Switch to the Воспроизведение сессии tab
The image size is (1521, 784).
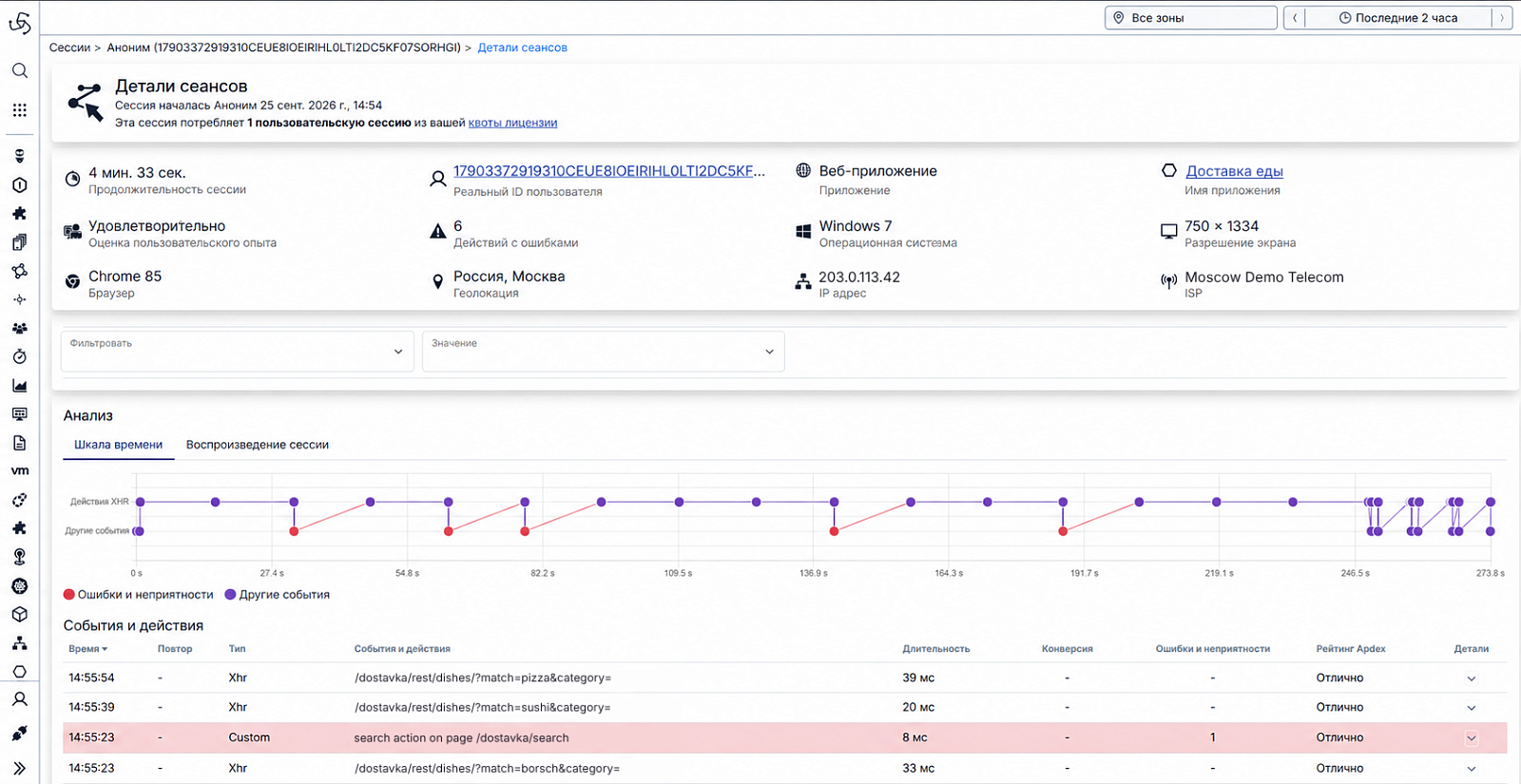[x=258, y=445]
